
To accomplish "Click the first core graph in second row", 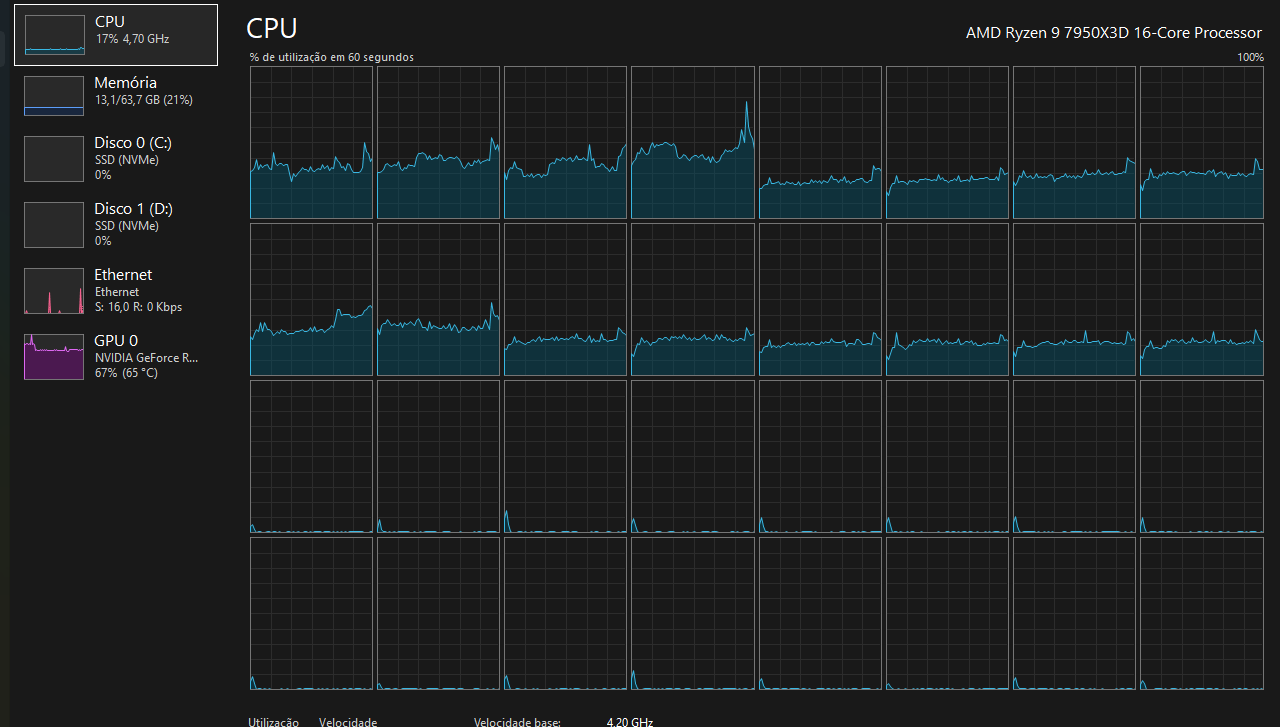I will click(311, 299).
